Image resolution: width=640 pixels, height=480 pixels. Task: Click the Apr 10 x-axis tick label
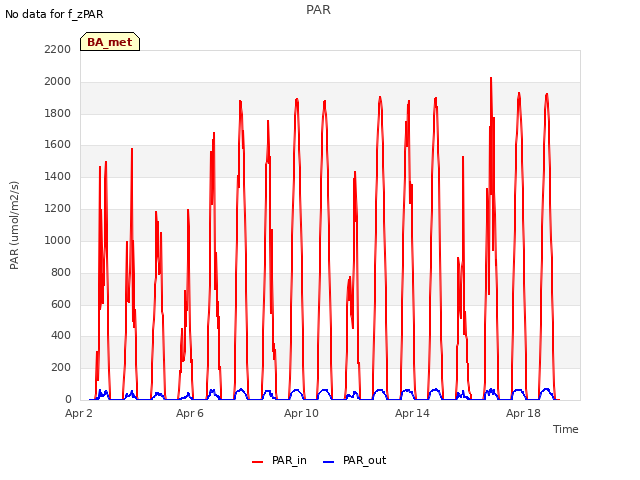301,413
